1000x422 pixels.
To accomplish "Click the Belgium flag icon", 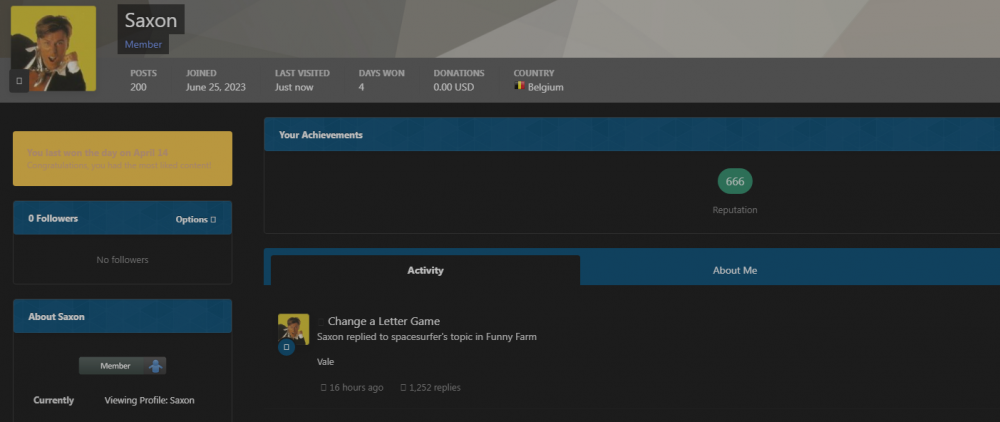I will (x=519, y=87).
